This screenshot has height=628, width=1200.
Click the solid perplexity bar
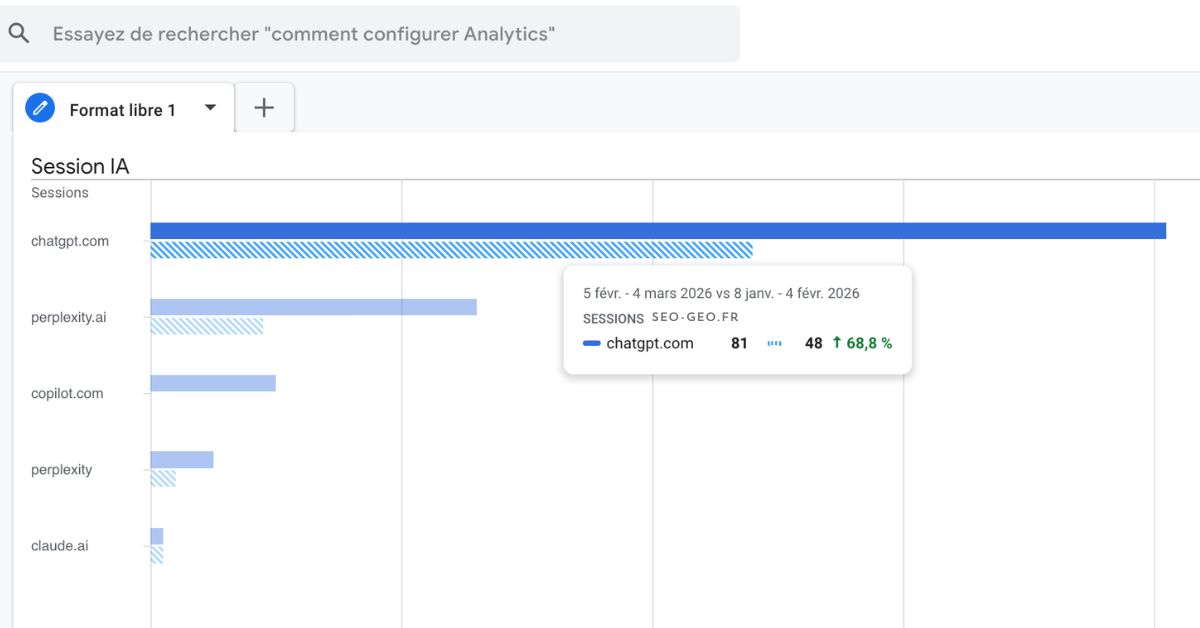[182, 460]
